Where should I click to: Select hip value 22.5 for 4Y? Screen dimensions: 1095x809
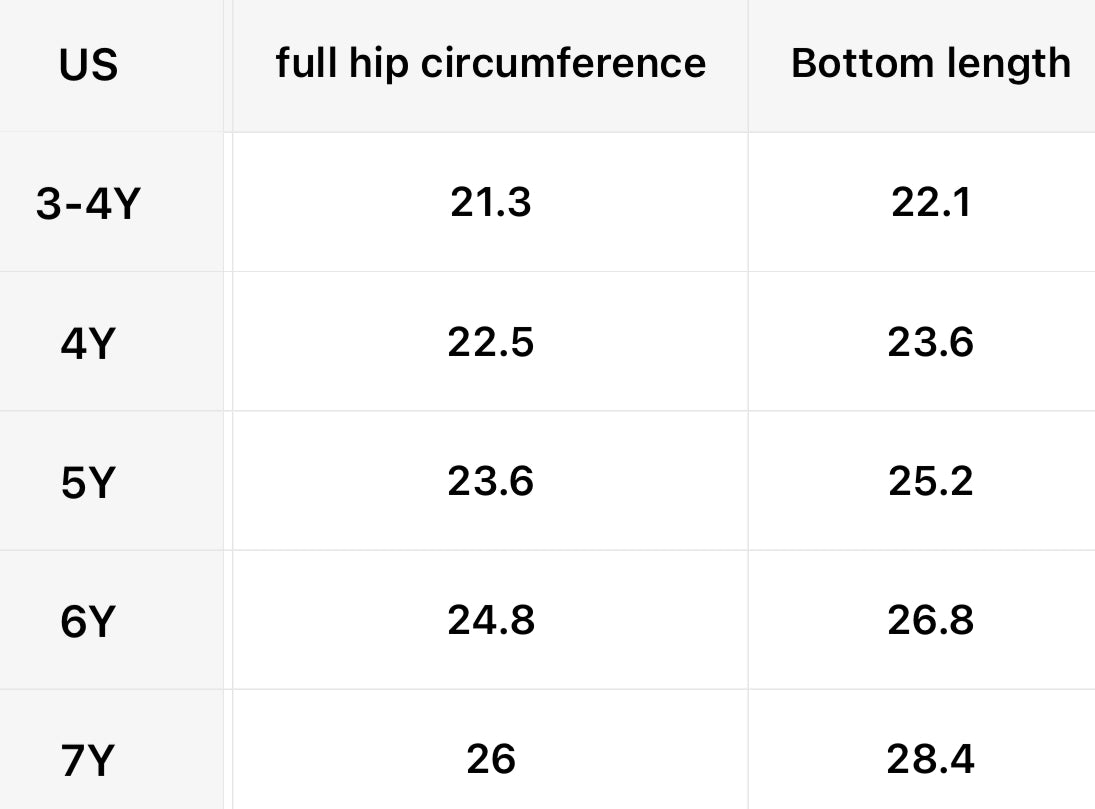coord(490,343)
